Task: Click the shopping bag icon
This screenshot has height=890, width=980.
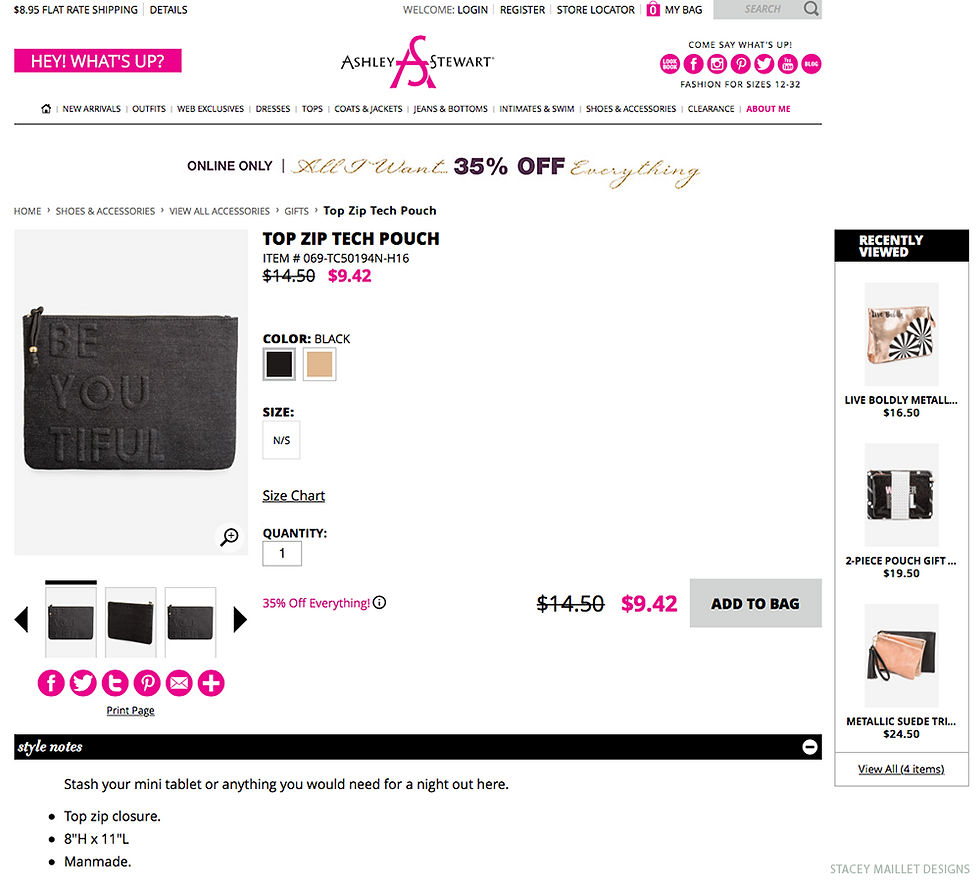Action: pyautogui.click(x=653, y=10)
